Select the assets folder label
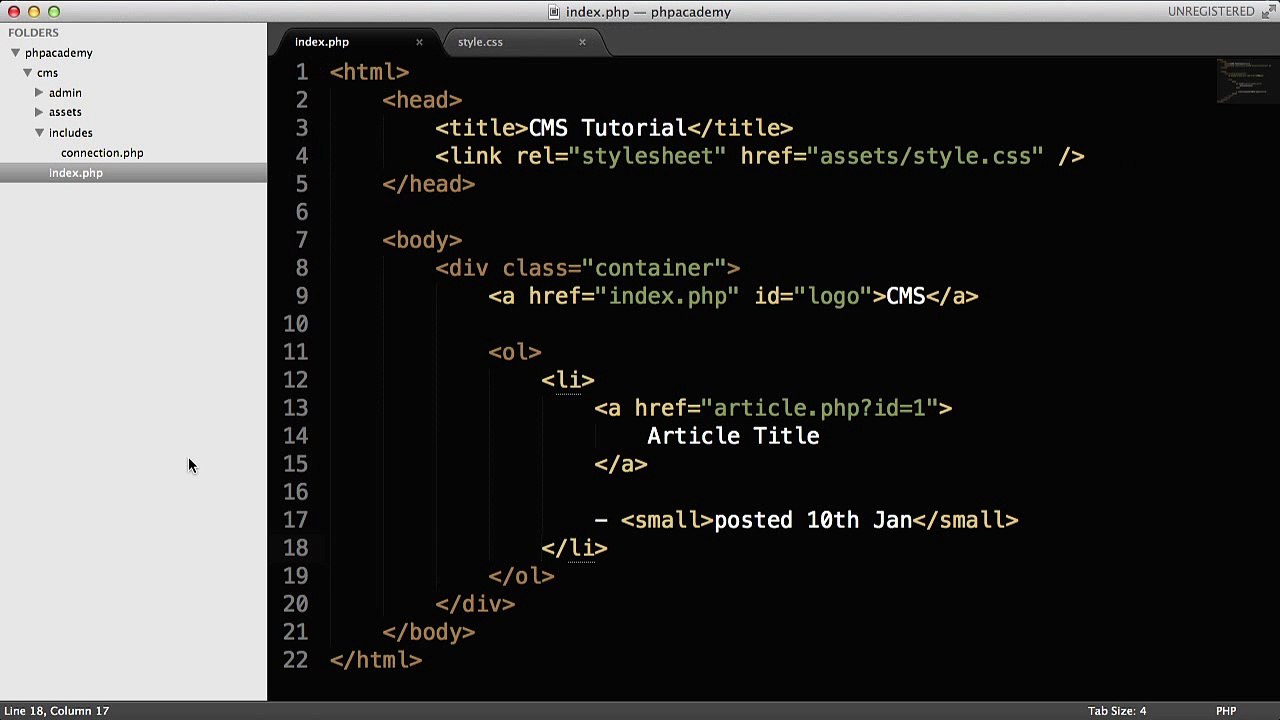Viewport: 1280px width, 720px height. [x=65, y=112]
